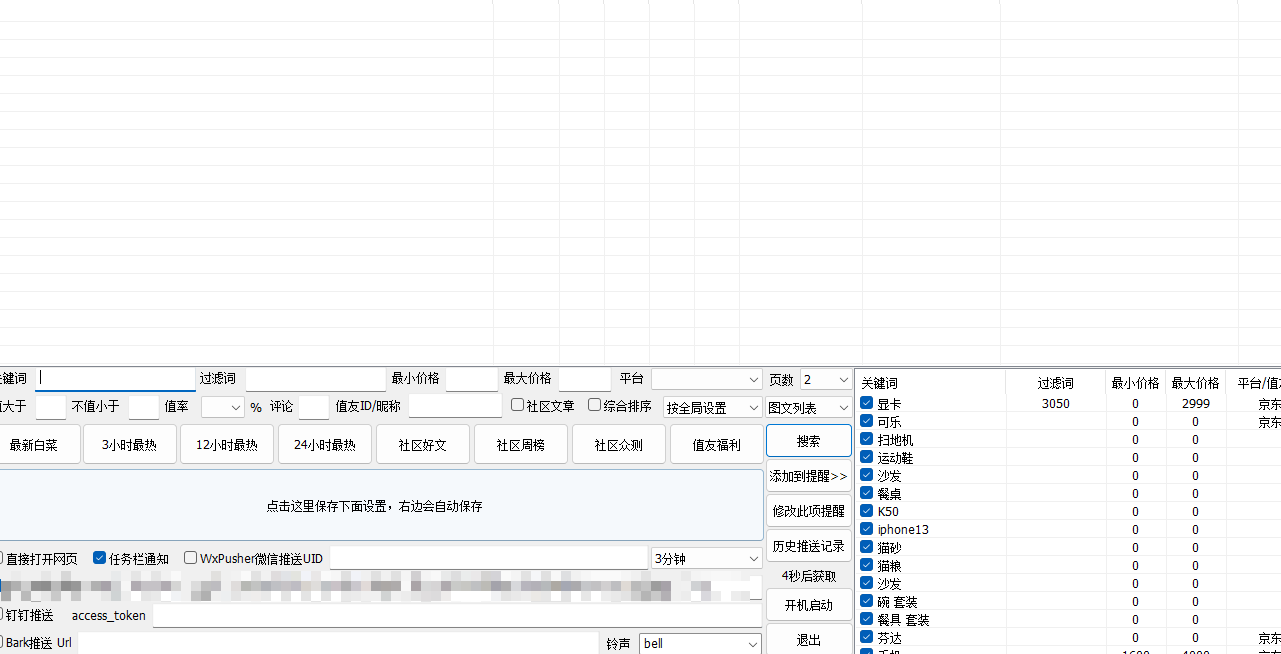Toggle the 社区文章 checkbox
This screenshot has height=654, width=1281.
pos(517,405)
